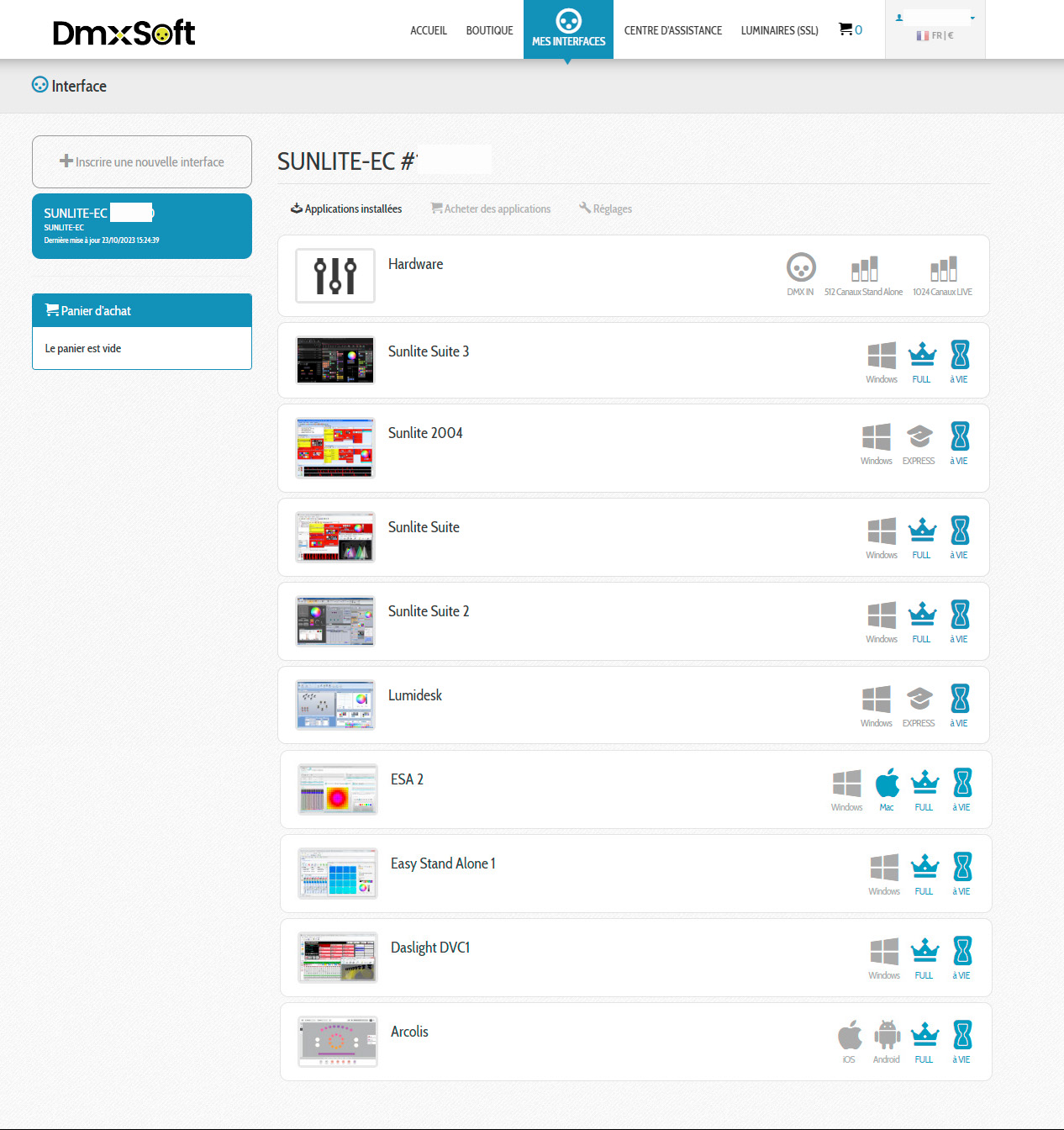This screenshot has height=1130, width=1064.
Task: Click à VIE hourglass for Sunlite 2004
Action: [x=960, y=436]
